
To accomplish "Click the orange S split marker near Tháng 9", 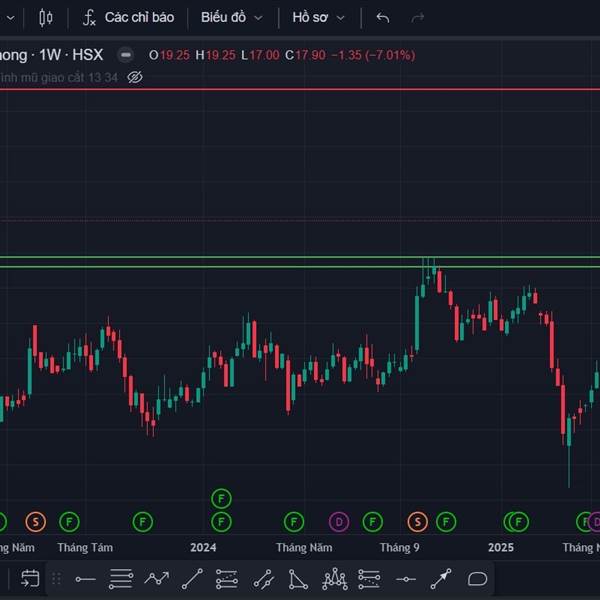I will pyautogui.click(x=417, y=521).
